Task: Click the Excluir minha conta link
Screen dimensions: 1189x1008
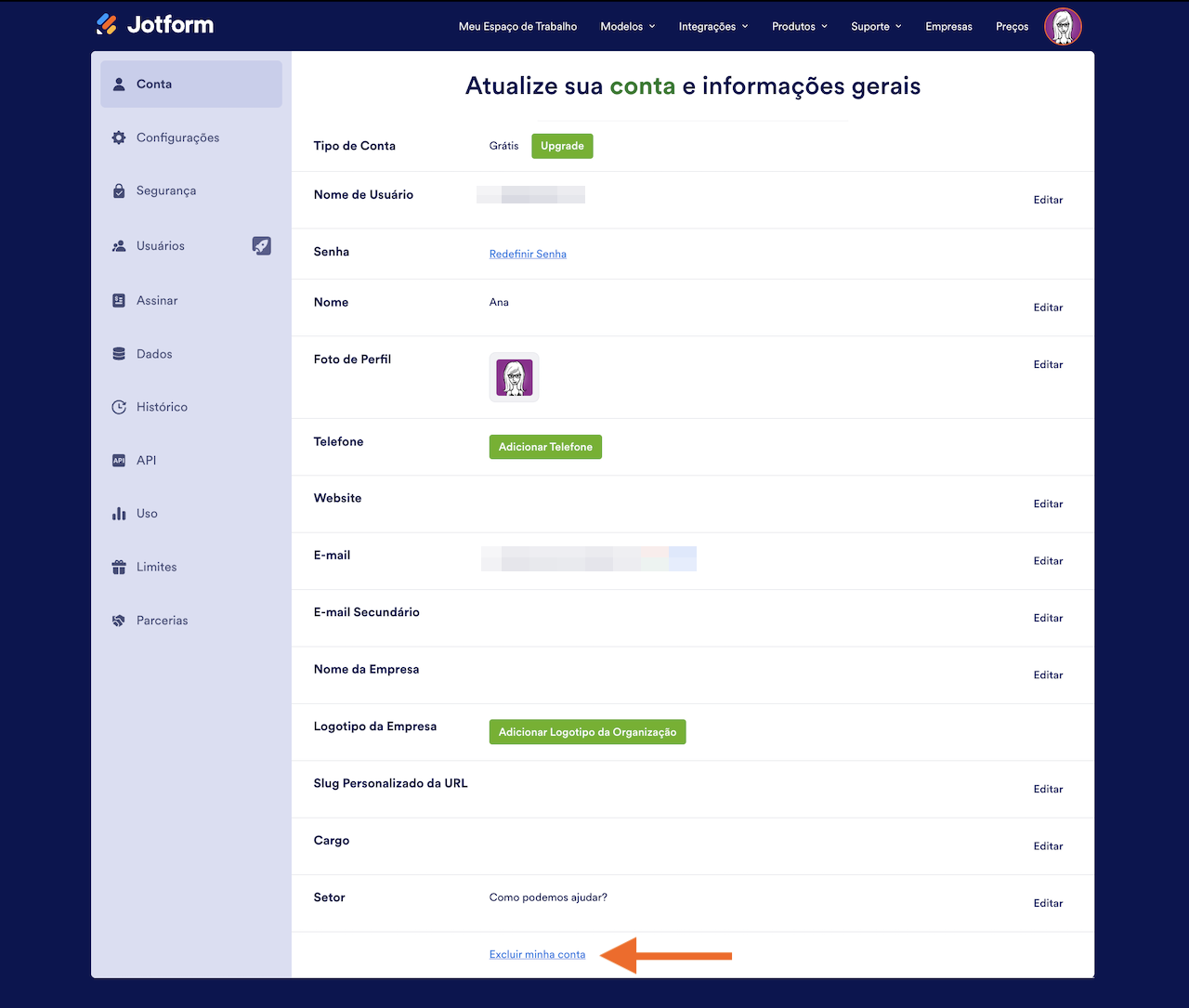Action: click(537, 954)
